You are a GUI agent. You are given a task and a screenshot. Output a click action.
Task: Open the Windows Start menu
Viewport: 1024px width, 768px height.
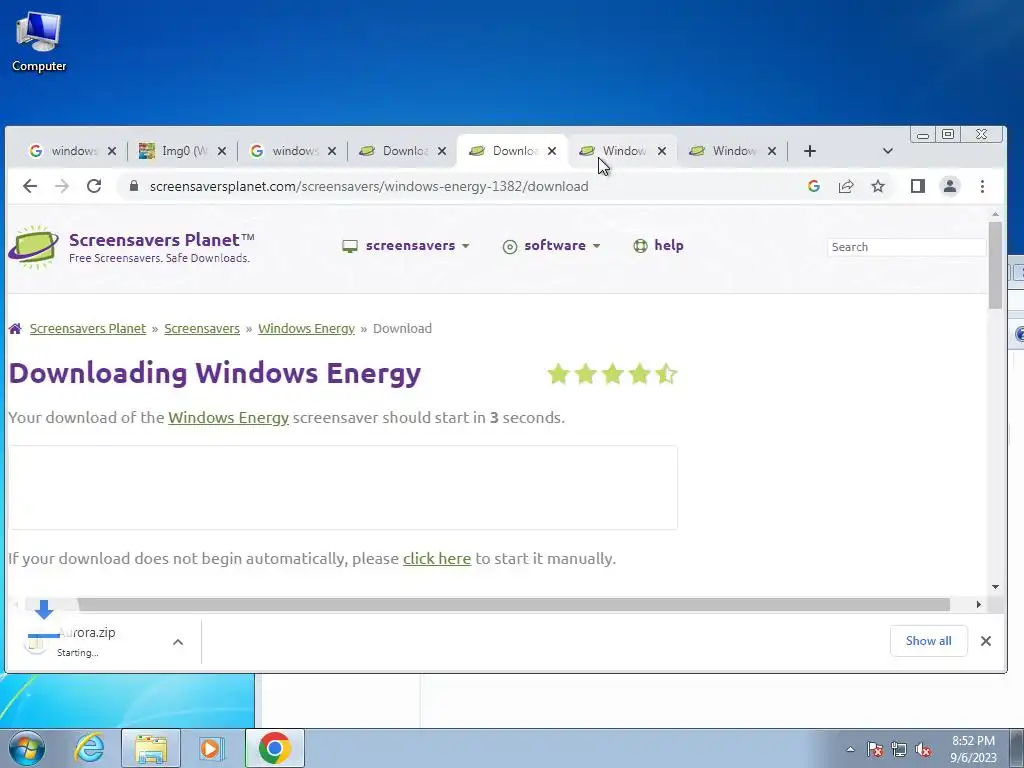tap(26, 748)
